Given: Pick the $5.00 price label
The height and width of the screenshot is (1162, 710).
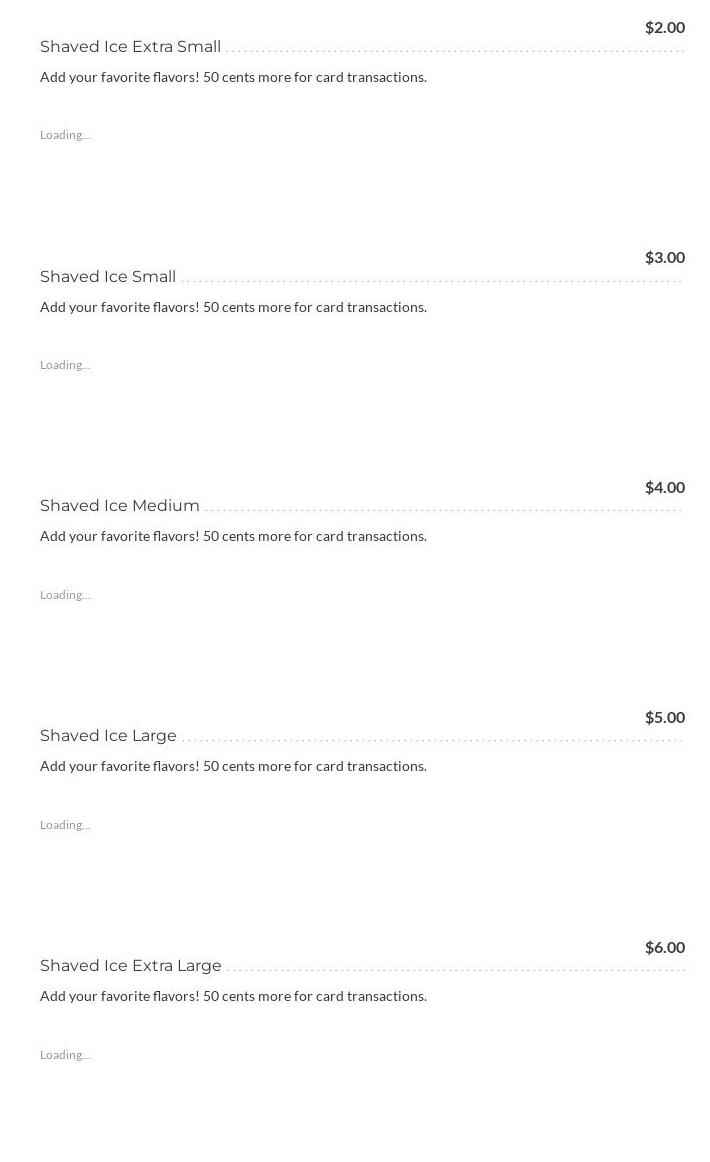Looking at the screenshot, I should (664, 717).
